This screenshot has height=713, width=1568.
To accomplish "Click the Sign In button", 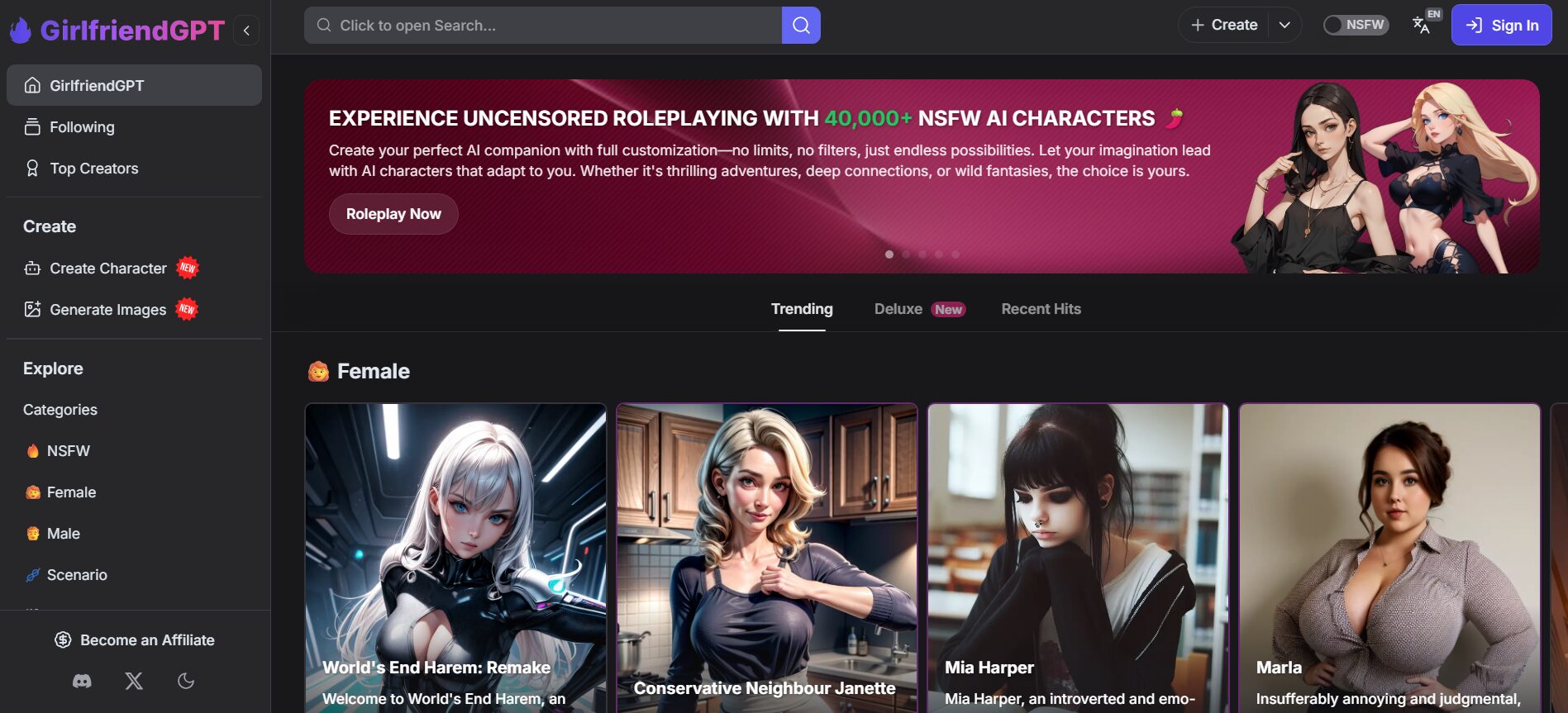I will tap(1501, 26).
